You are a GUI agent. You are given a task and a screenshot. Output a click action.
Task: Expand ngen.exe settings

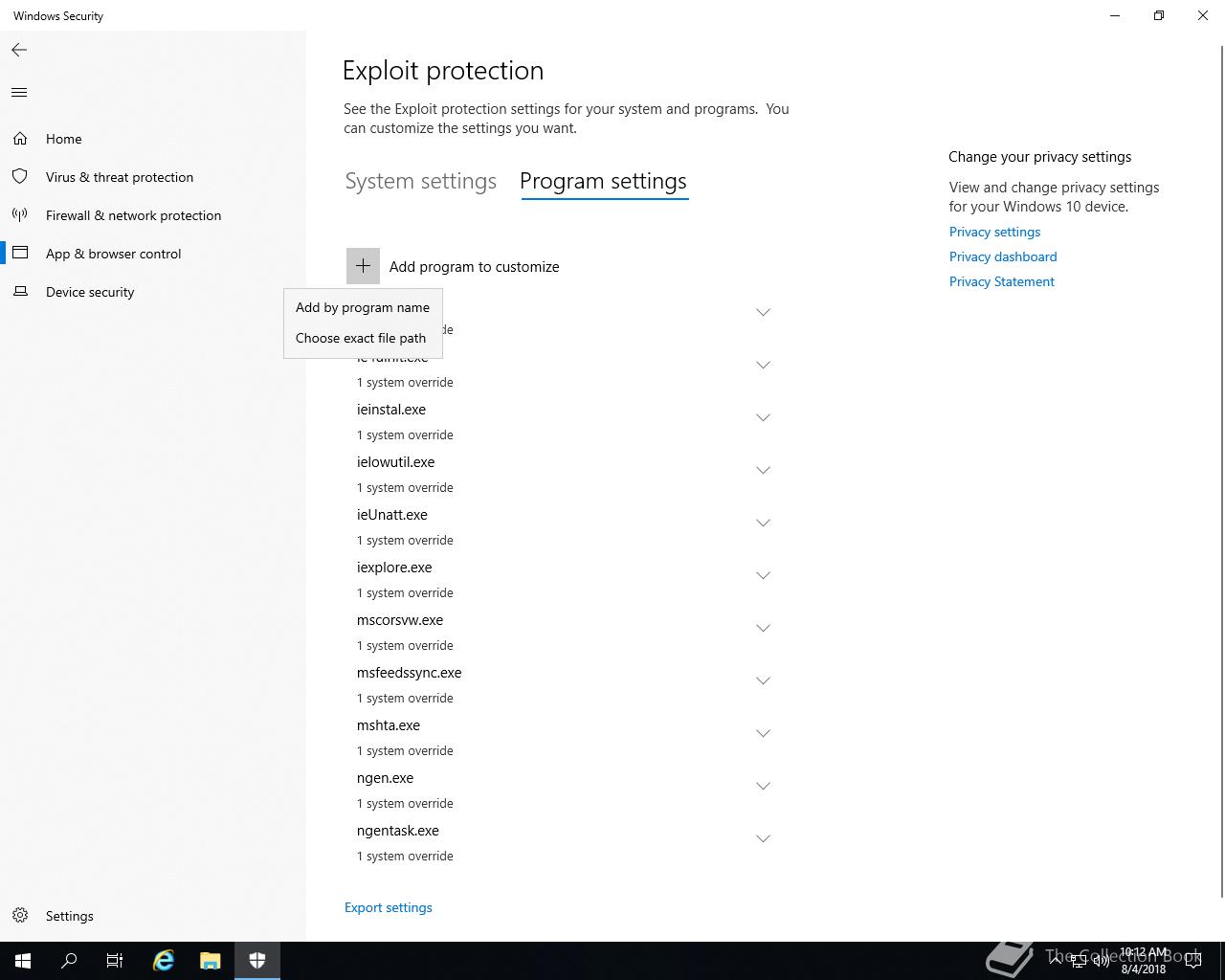coord(763,786)
